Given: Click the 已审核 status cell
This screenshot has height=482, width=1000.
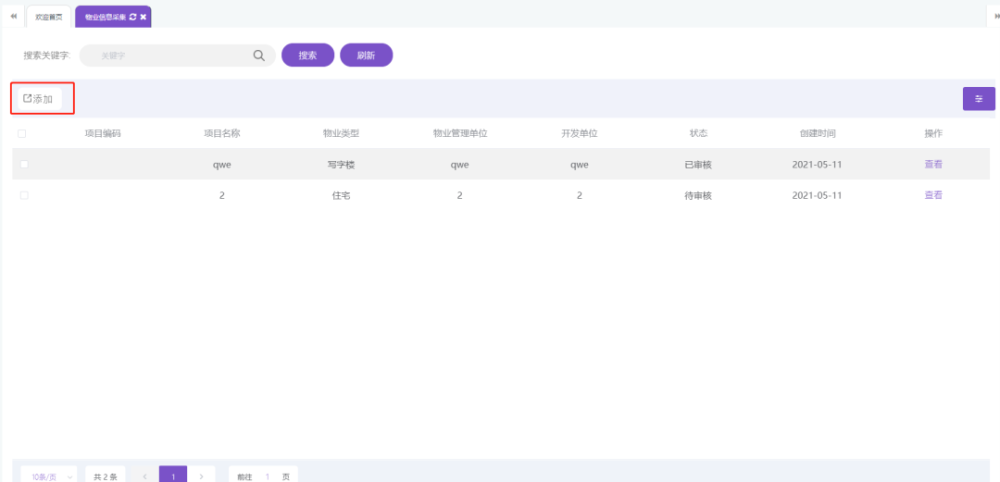Looking at the screenshot, I should point(698,164).
